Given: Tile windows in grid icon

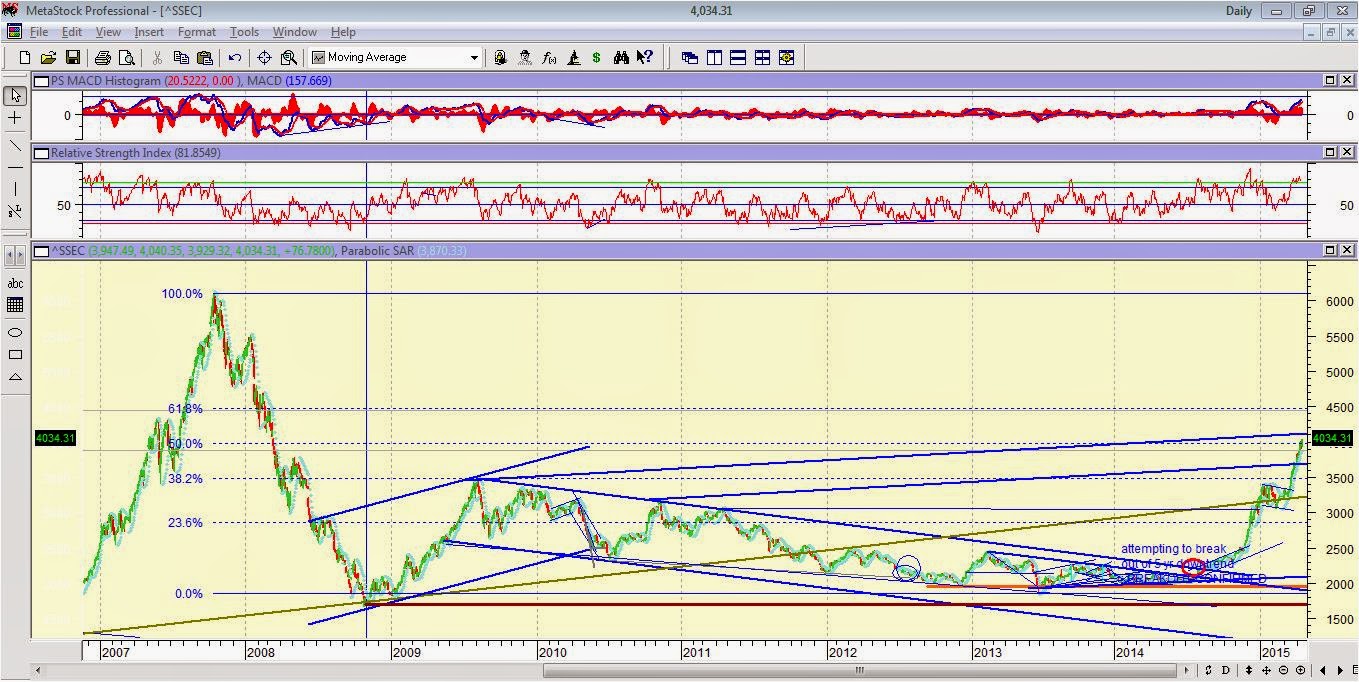Looking at the screenshot, I should click(762, 58).
